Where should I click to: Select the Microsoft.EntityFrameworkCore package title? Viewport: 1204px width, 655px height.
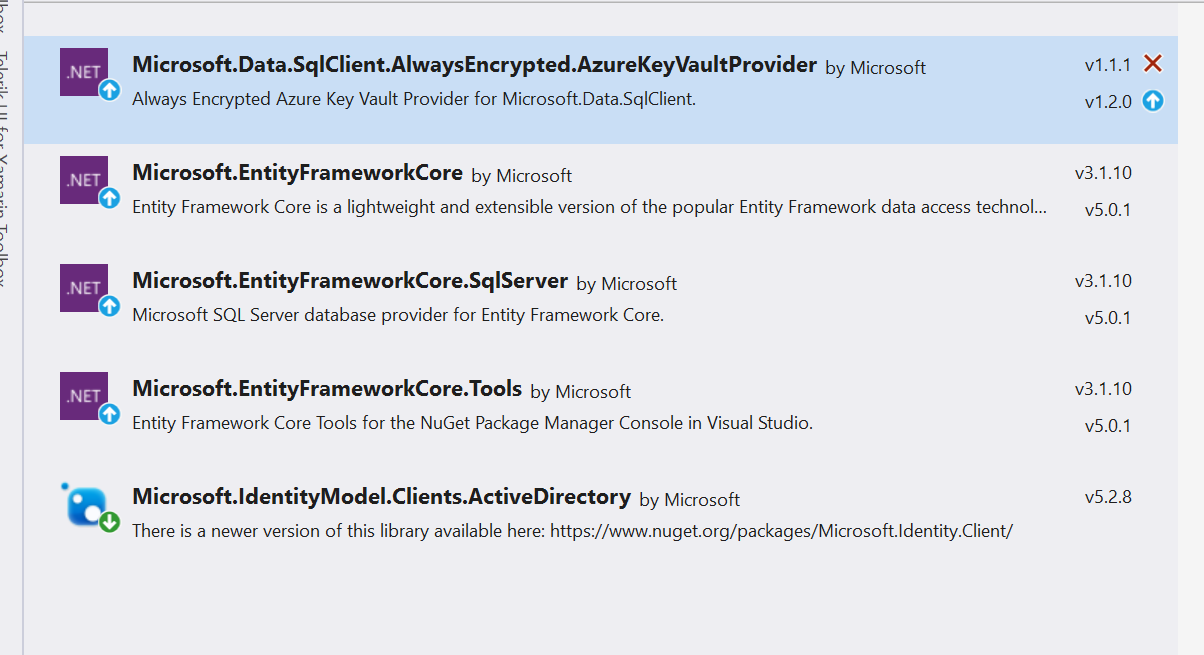297,173
